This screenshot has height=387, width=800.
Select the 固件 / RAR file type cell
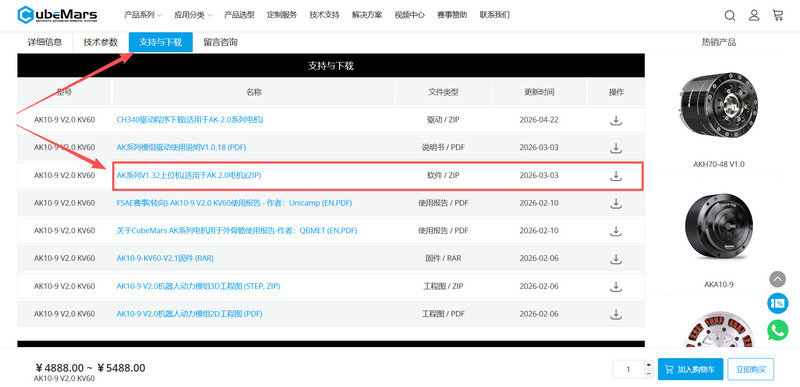(x=443, y=258)
